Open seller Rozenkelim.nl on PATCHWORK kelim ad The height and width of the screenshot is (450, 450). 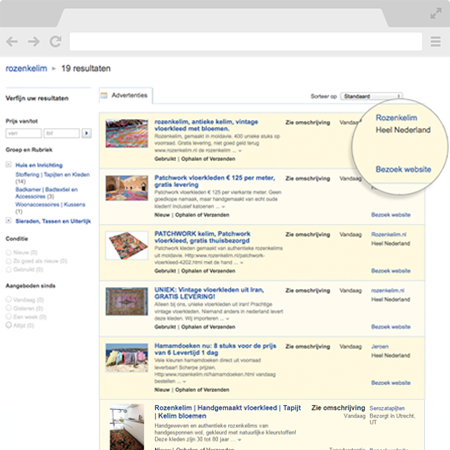tap(389, 234)
